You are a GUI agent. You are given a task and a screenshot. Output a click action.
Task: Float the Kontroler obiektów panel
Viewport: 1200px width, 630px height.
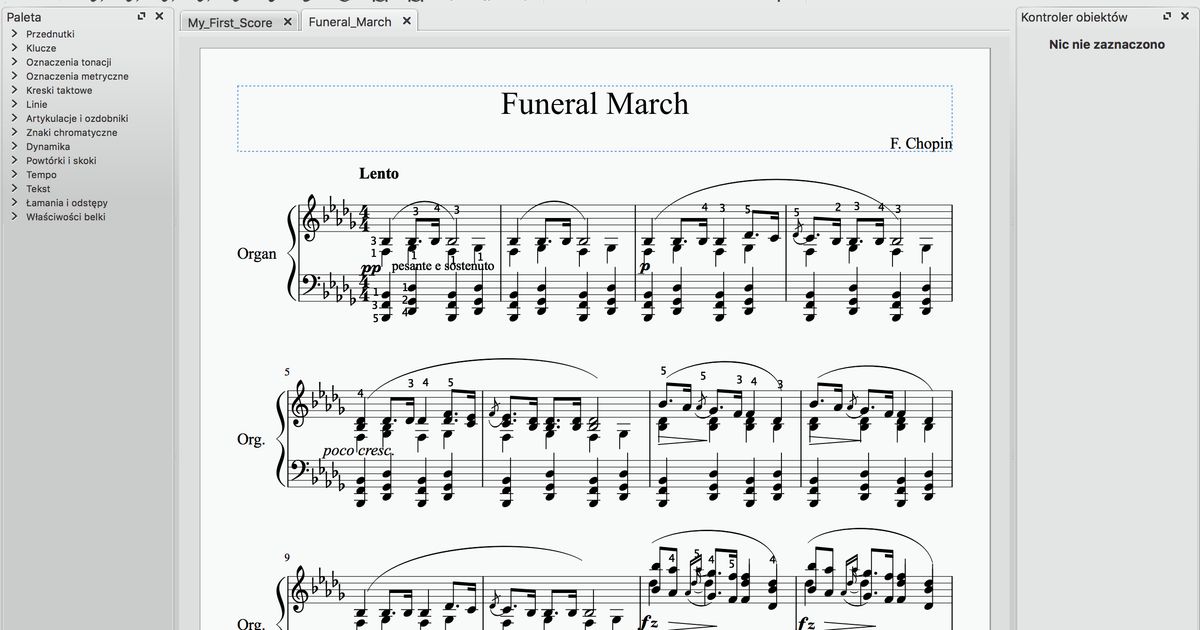tap(1166, 17)
